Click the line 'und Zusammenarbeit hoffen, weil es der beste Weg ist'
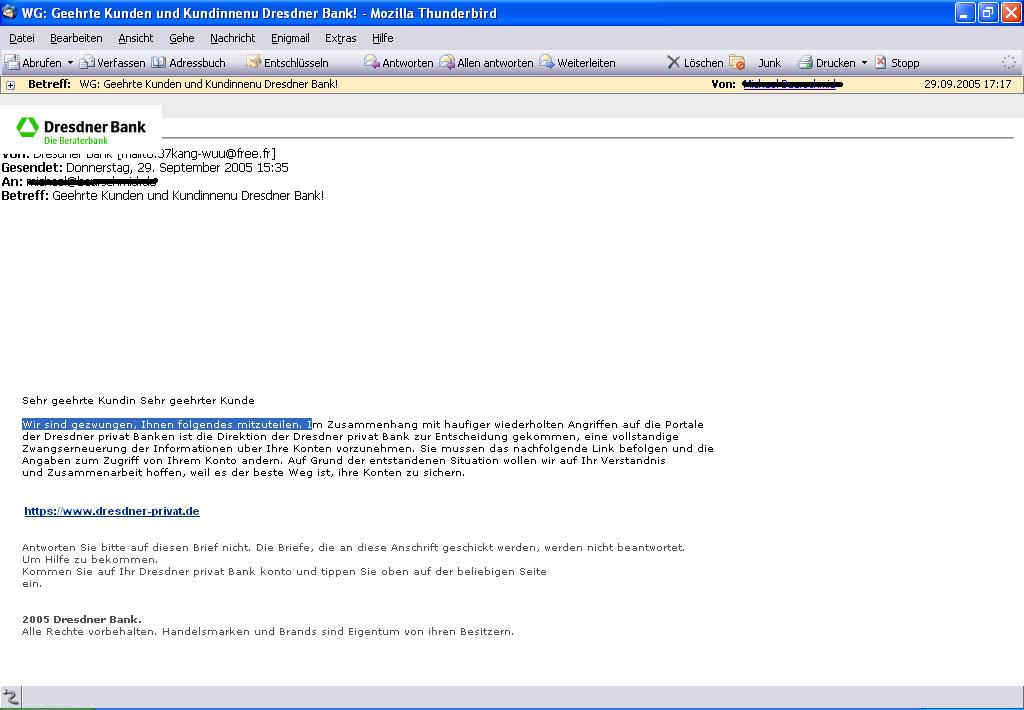1024x710 pixels. 244,473
